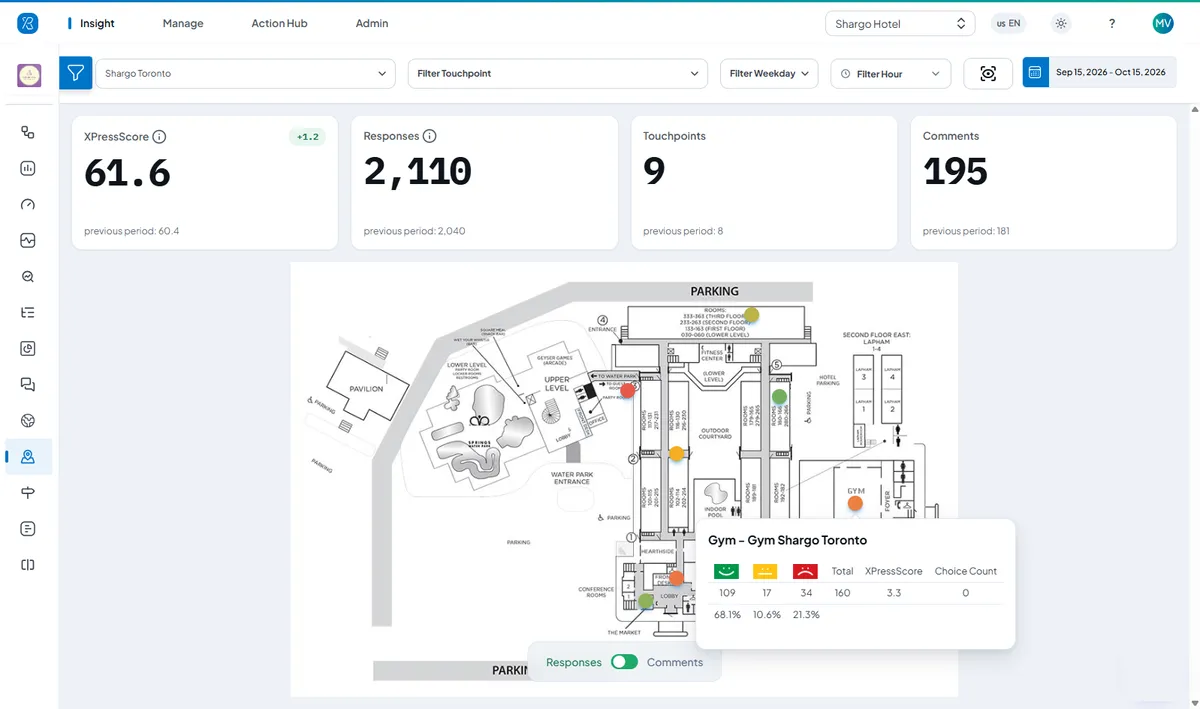
Task: Open the Shargo Hotel brand thumbnail in sidebar
Action: [29, 75]
